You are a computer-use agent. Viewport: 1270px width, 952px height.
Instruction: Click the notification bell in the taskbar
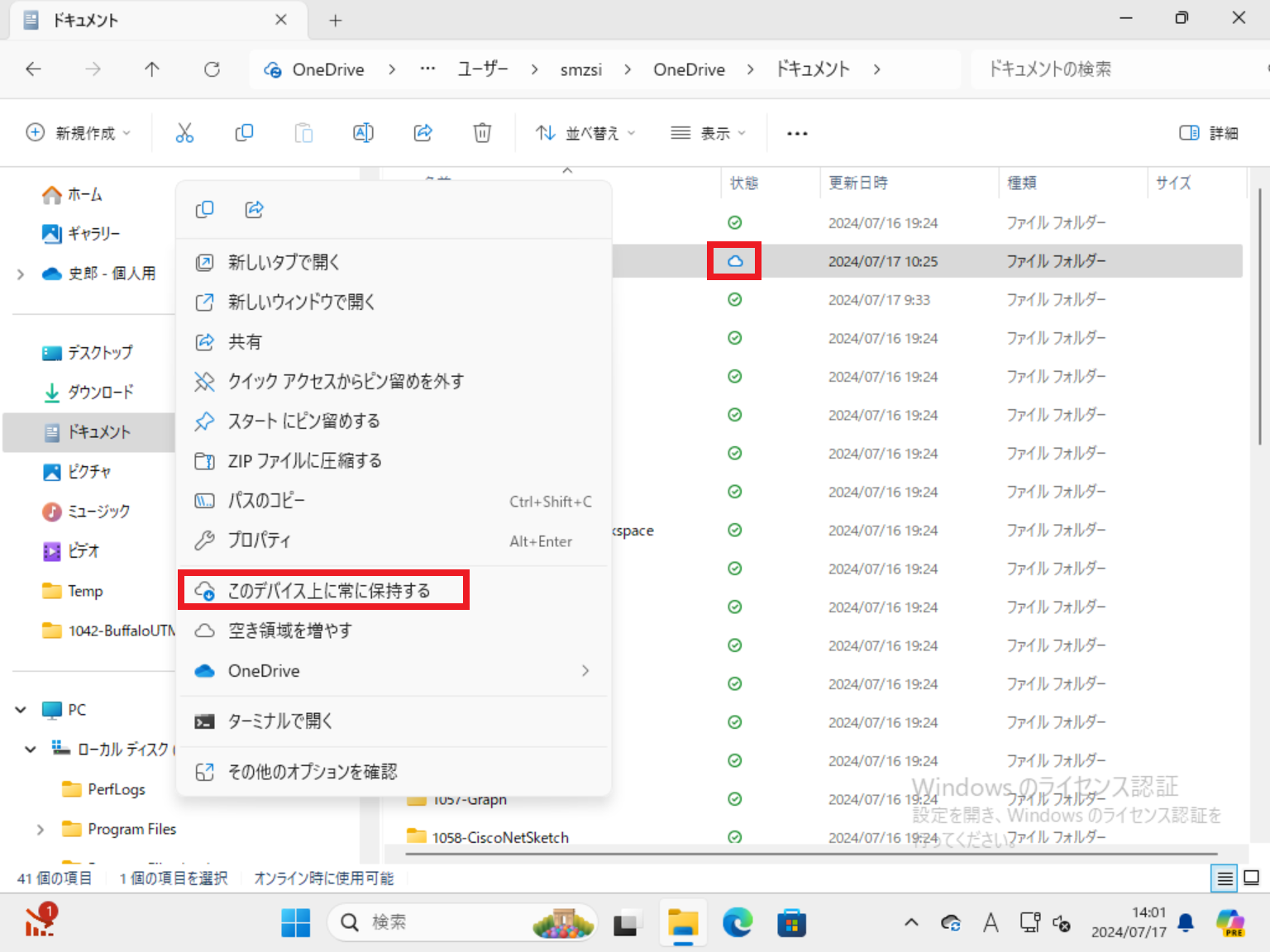(1186, 922)
